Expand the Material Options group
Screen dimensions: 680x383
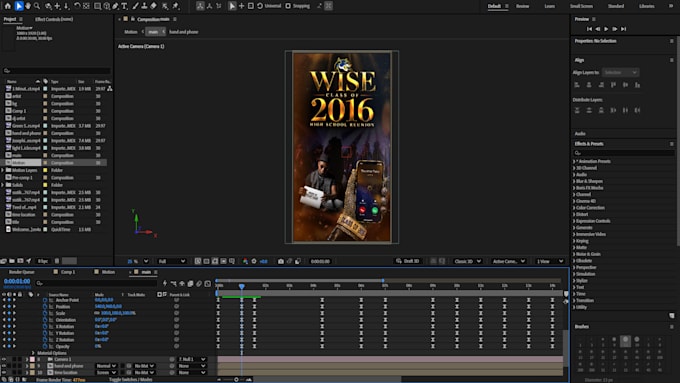click(33, 353)
